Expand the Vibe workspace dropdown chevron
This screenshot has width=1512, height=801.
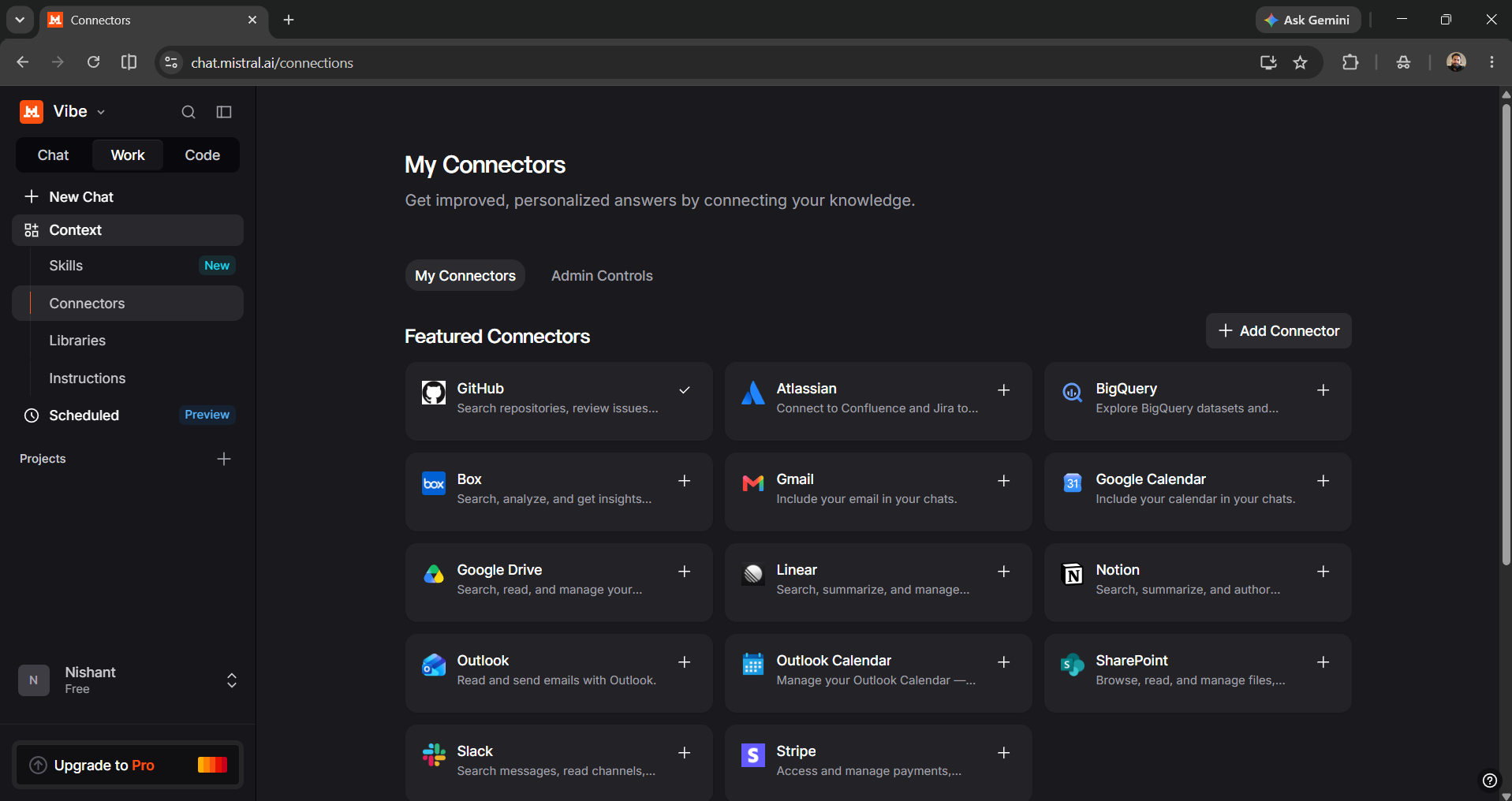pos(101,113)
